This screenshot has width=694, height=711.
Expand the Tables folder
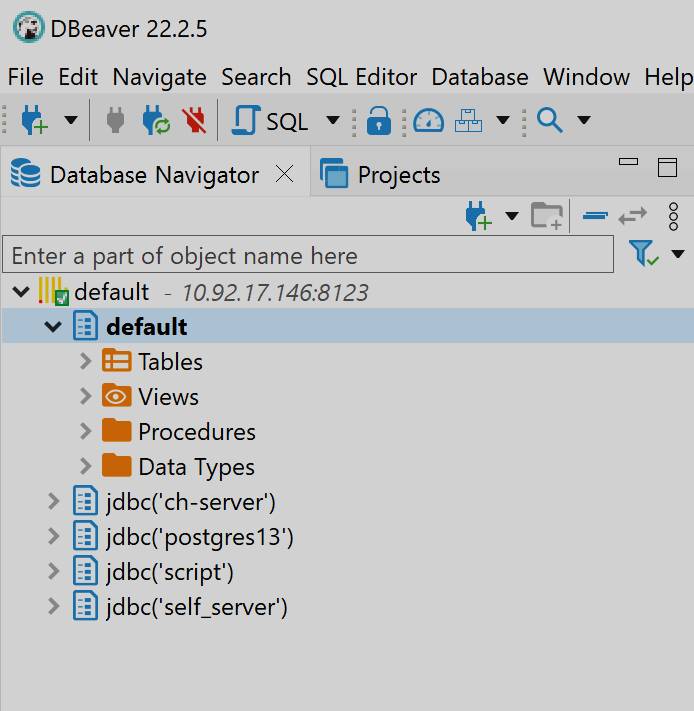(x=86, y=361)
